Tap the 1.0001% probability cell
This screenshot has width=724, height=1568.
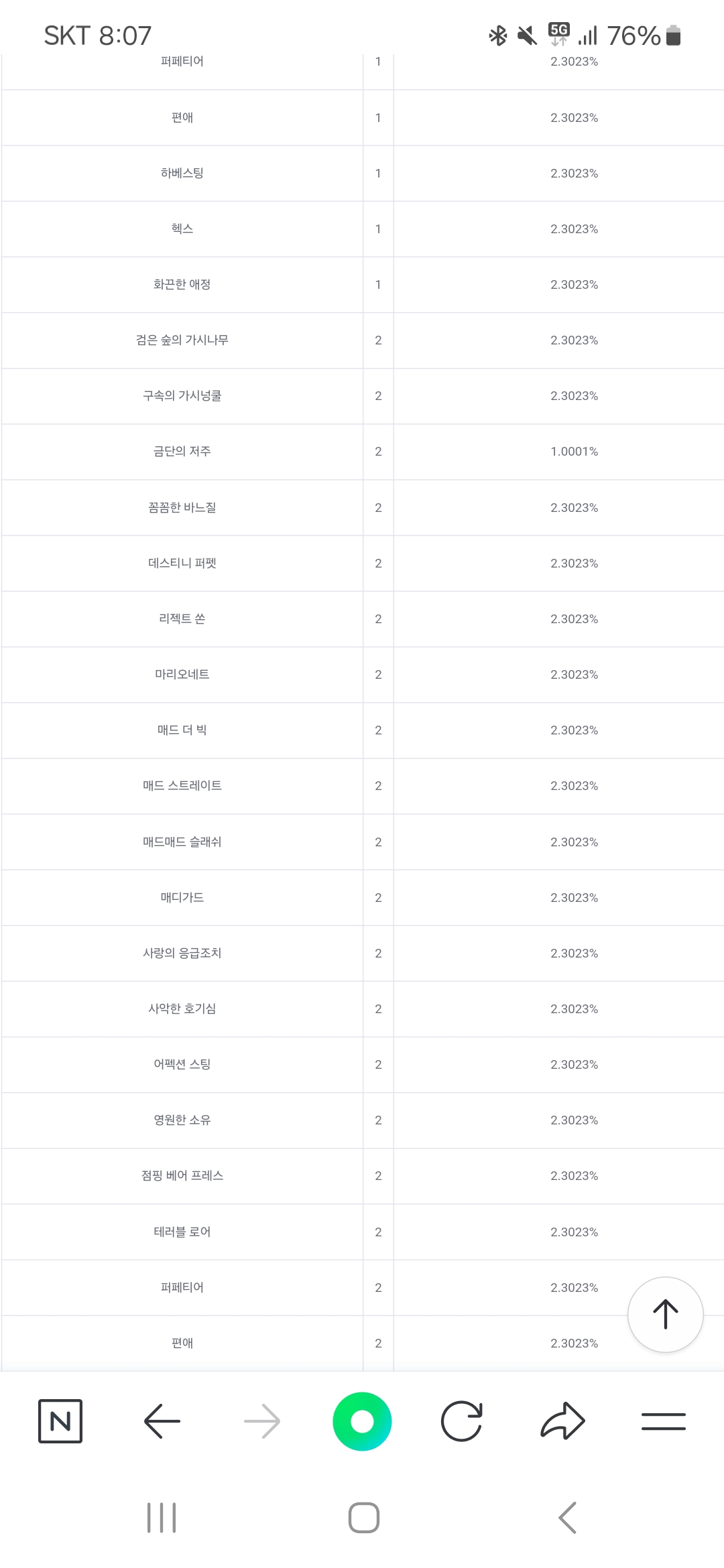[x=574, y=452]
